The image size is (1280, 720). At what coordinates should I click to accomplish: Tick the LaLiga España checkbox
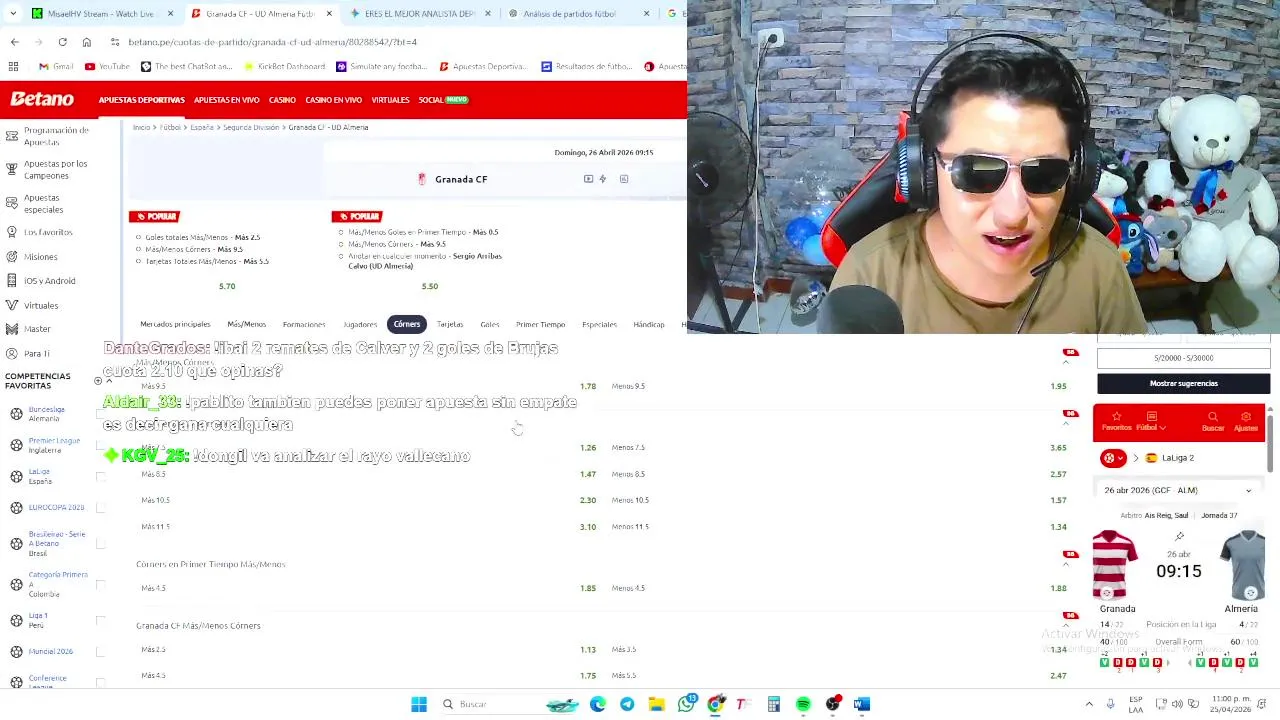click(x=100, y=476)
